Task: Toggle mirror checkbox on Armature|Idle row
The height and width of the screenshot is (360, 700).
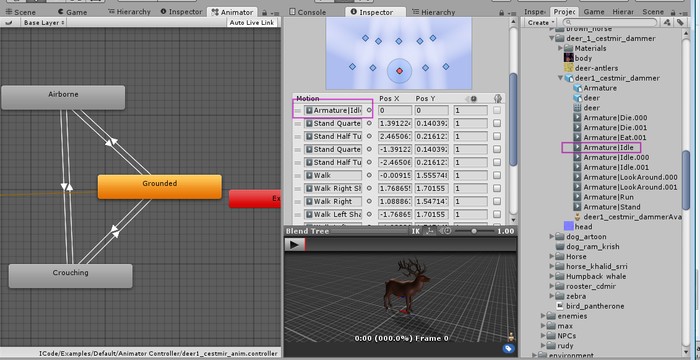Action: (x=497, y=110)
